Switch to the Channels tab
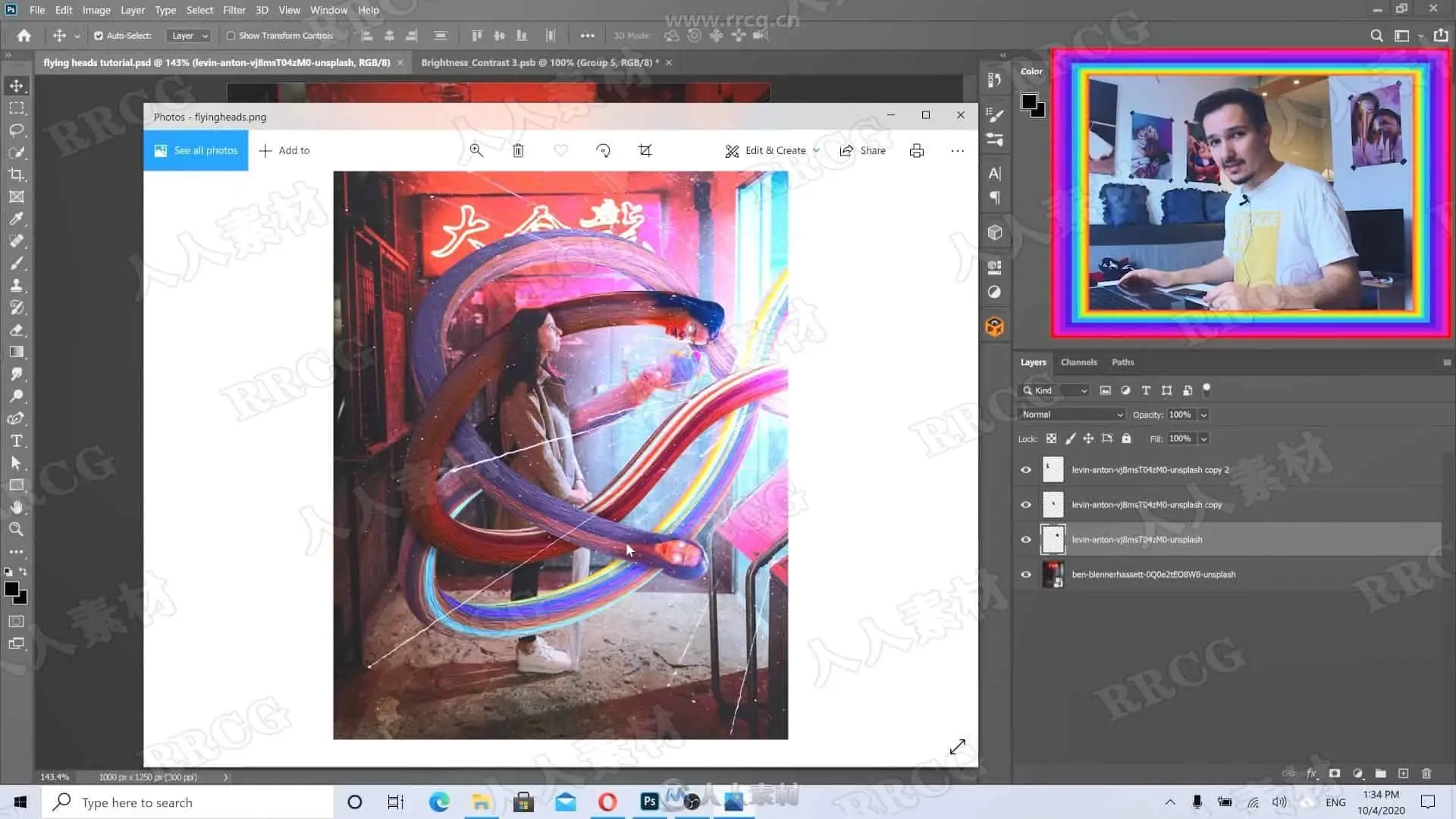The width and height of the screenshot is (1456, 819). click(1078, 362)
